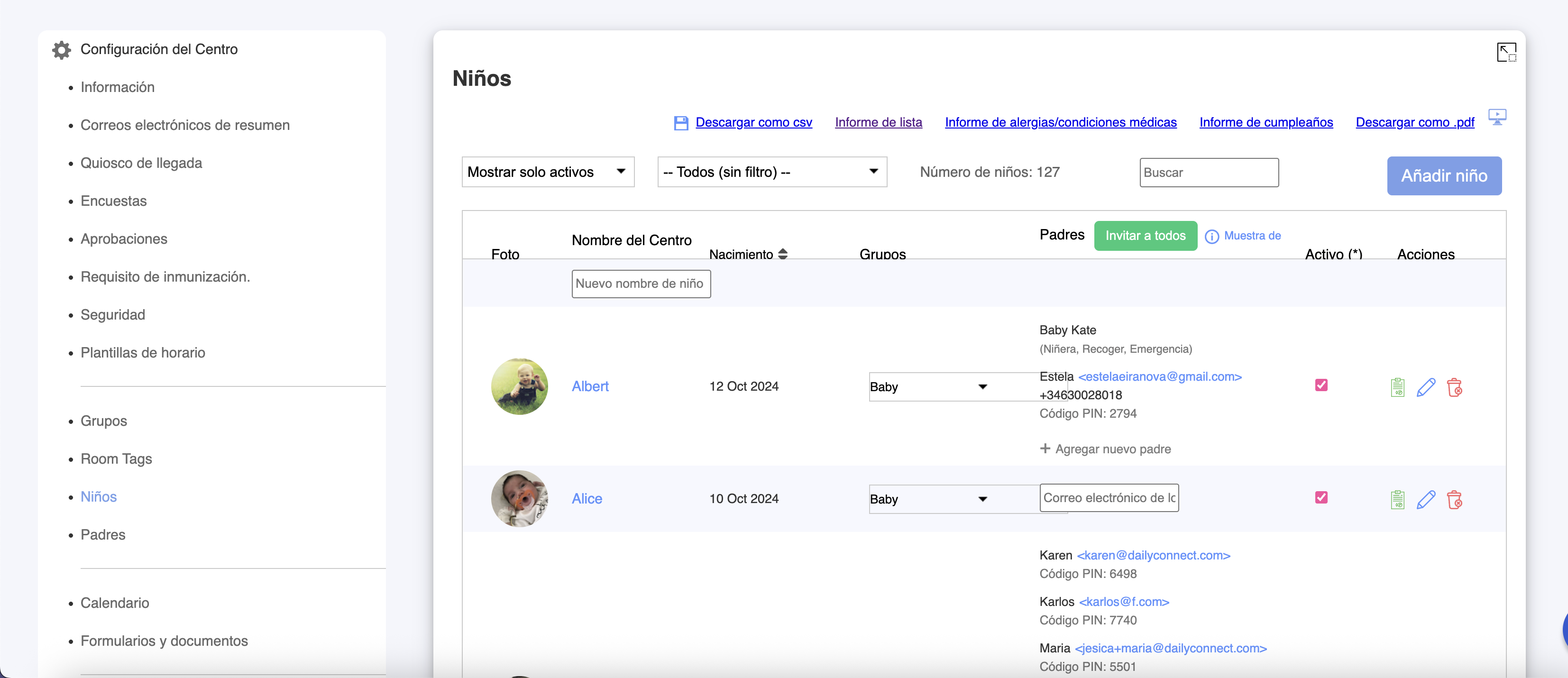Open Albert's green clipboard report icon
1568x678 pixels.
tap(1398, 387)
